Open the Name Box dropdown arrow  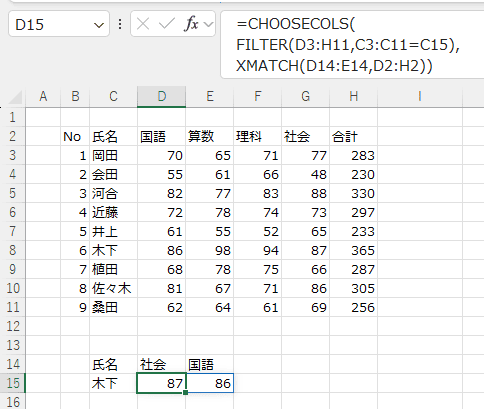[x=99, y=25]
